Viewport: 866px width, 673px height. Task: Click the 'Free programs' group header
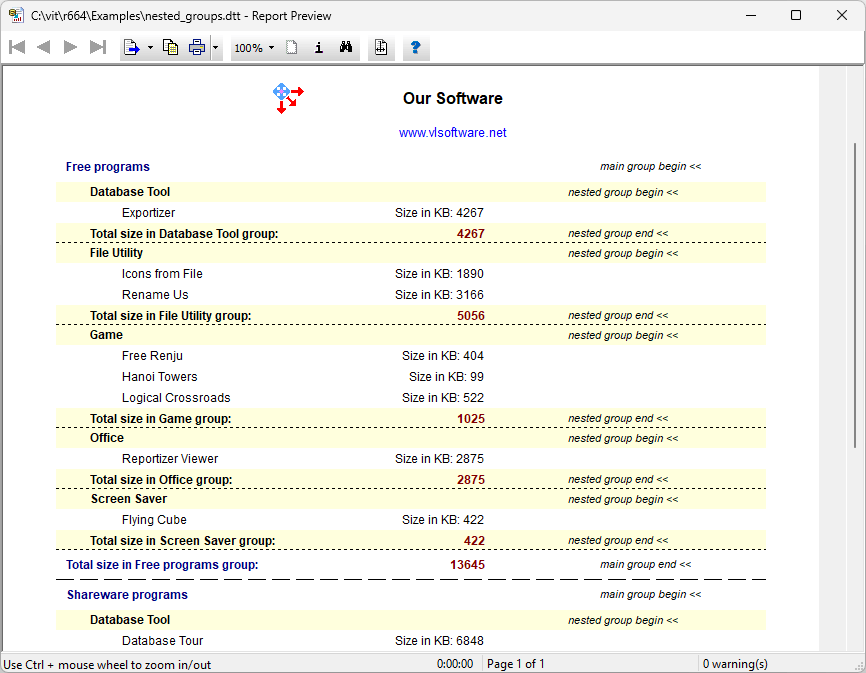pos(108,167)
